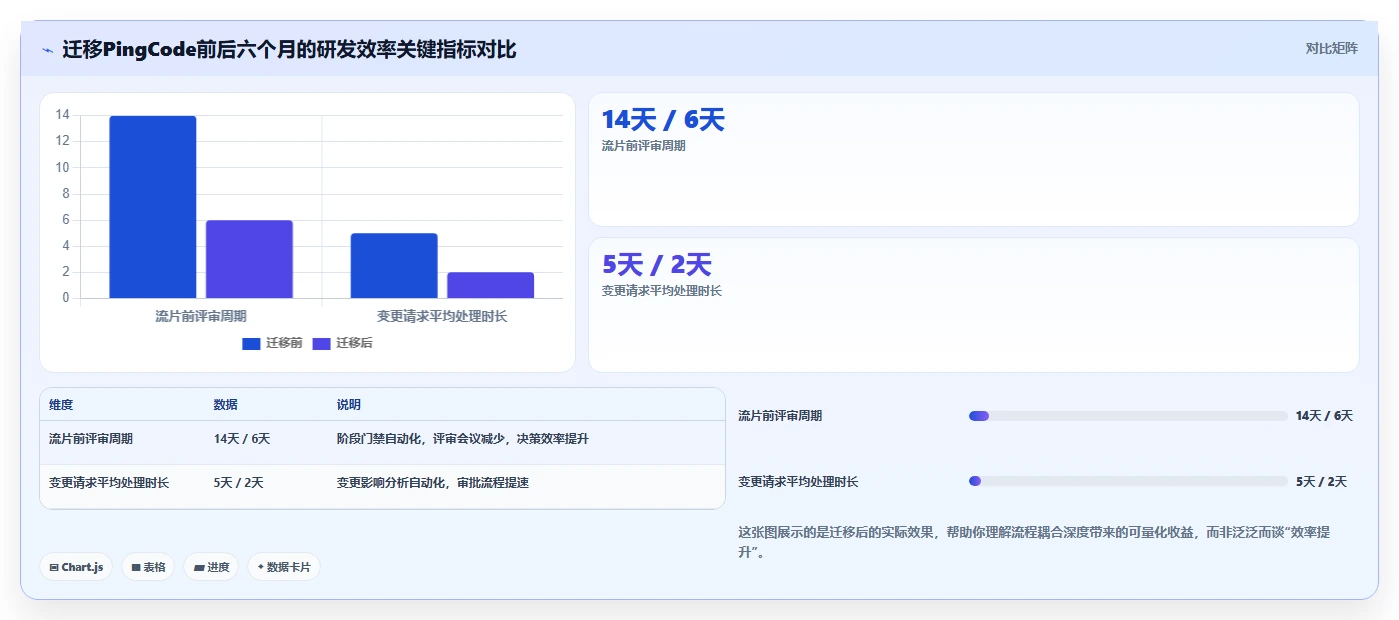Click the 流片前评审周期 card caption
This screenshot has width=1399, height=620.
pos(644,146)
